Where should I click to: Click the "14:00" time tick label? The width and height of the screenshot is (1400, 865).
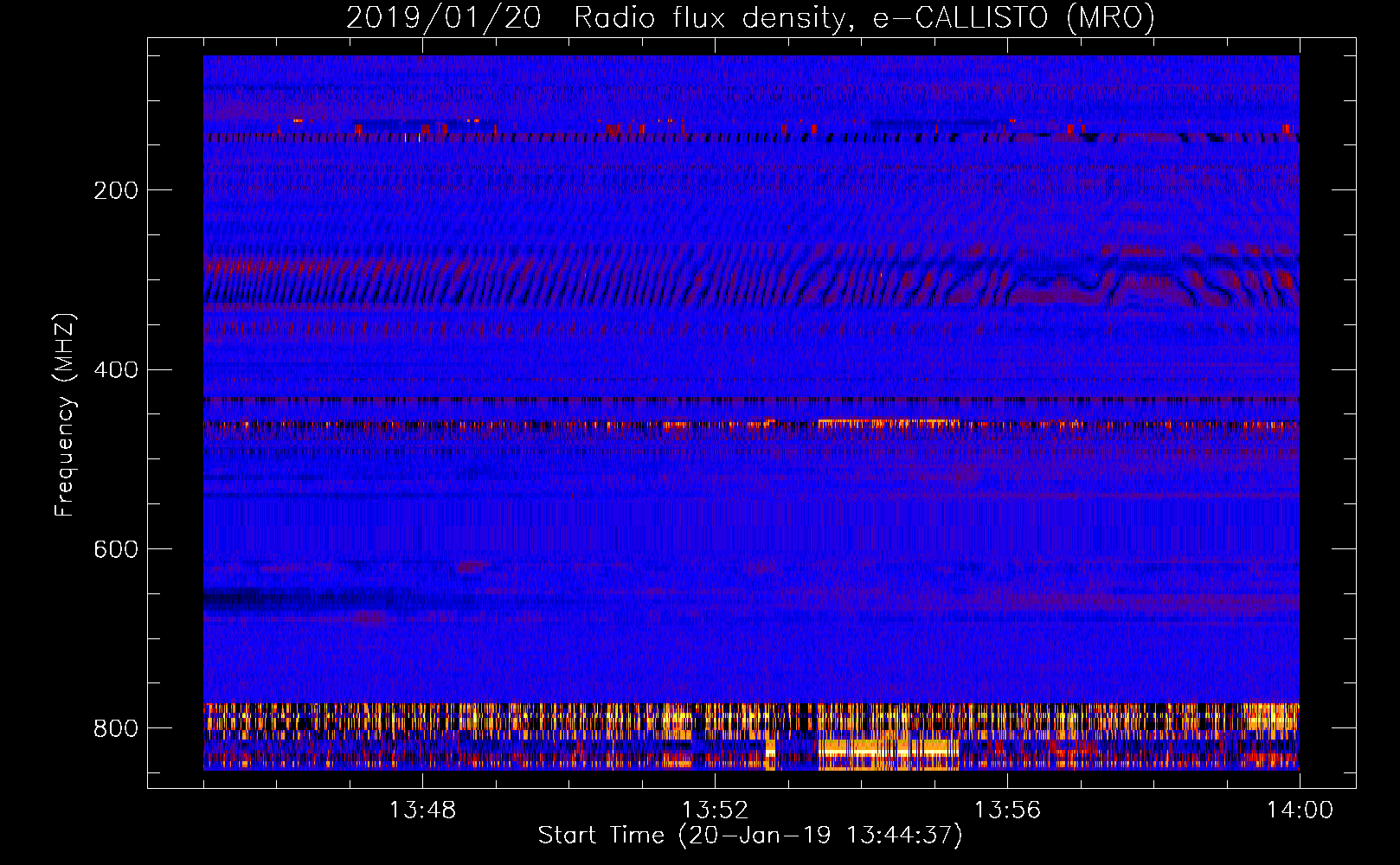(1300, 811)
